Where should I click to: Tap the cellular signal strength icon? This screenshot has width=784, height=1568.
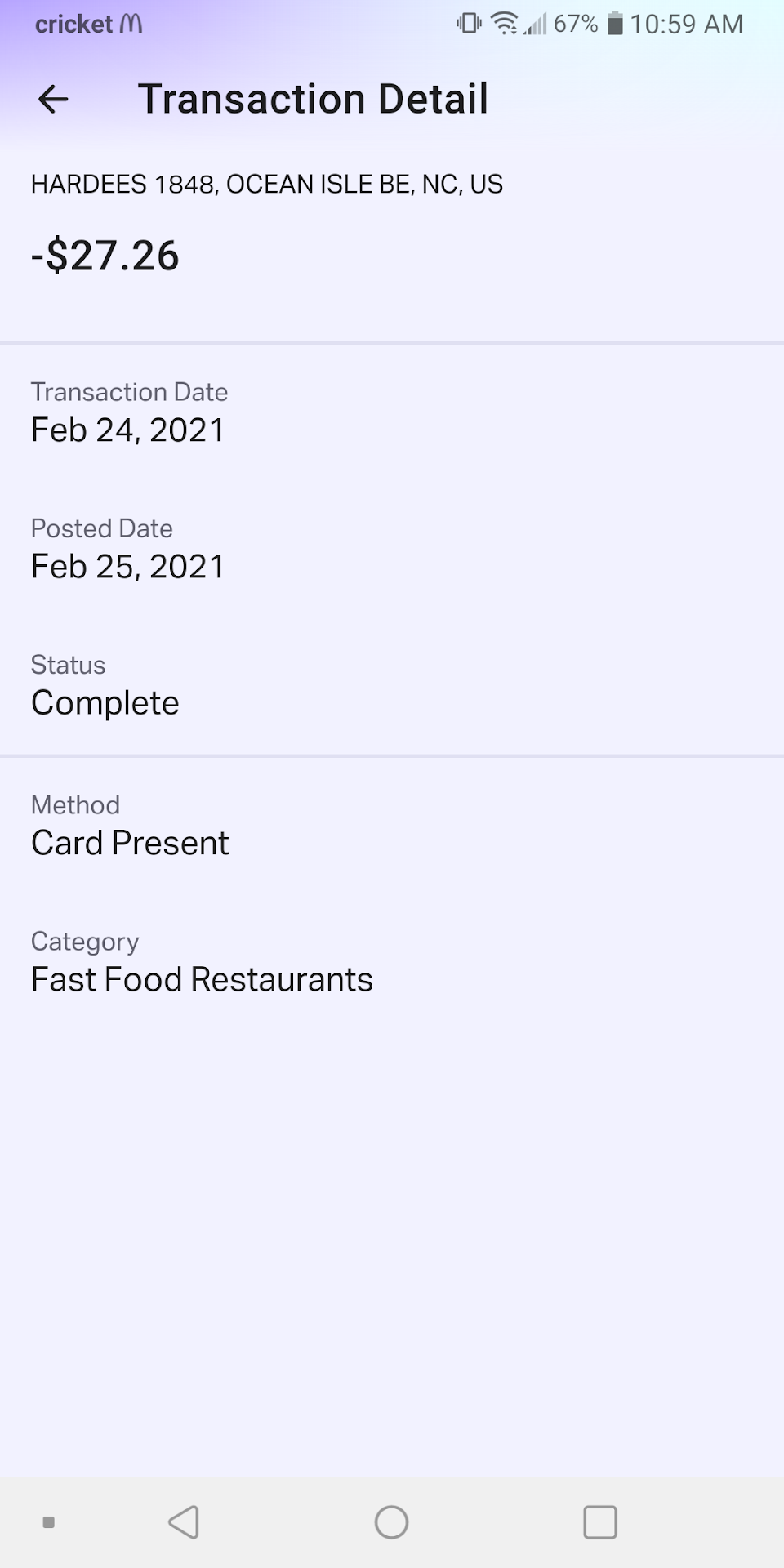536,24
